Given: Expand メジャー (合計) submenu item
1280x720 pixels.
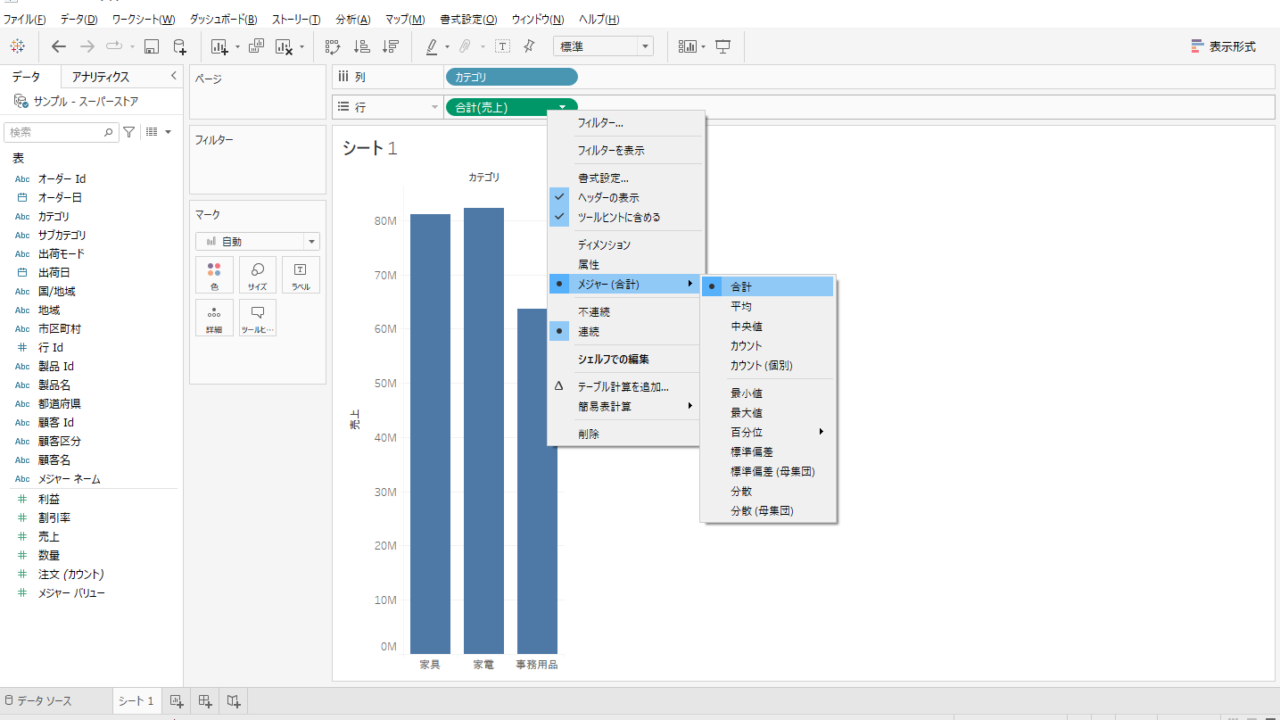Looking at the screenshot, I should point(626,284).
